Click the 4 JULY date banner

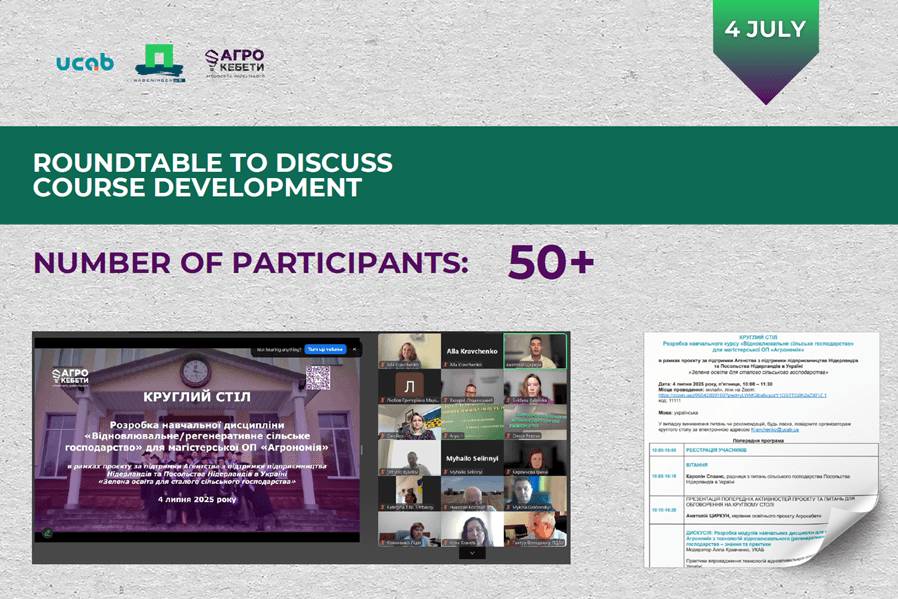tap(766, 51)
